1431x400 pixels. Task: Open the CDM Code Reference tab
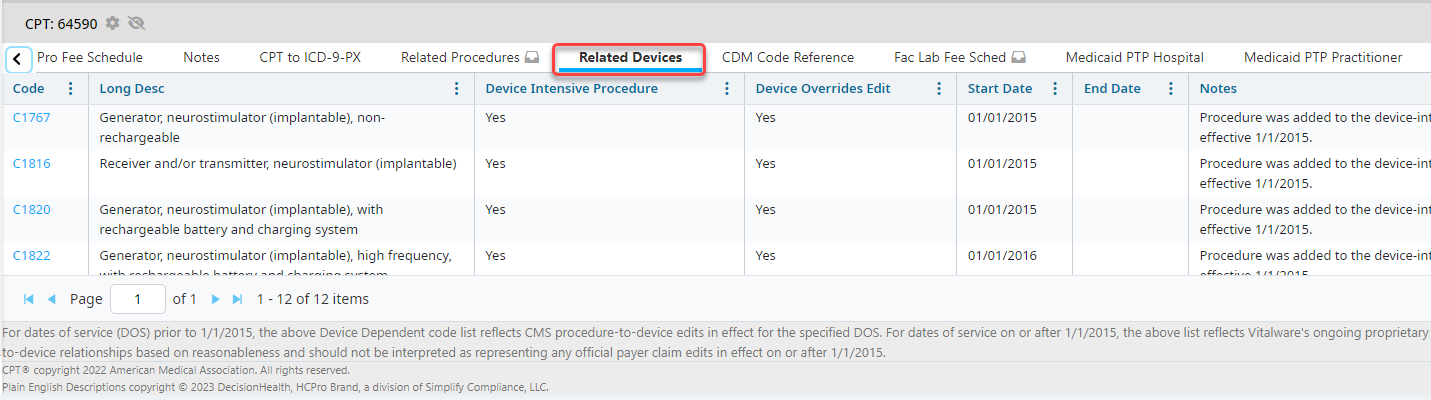(787, 58)
